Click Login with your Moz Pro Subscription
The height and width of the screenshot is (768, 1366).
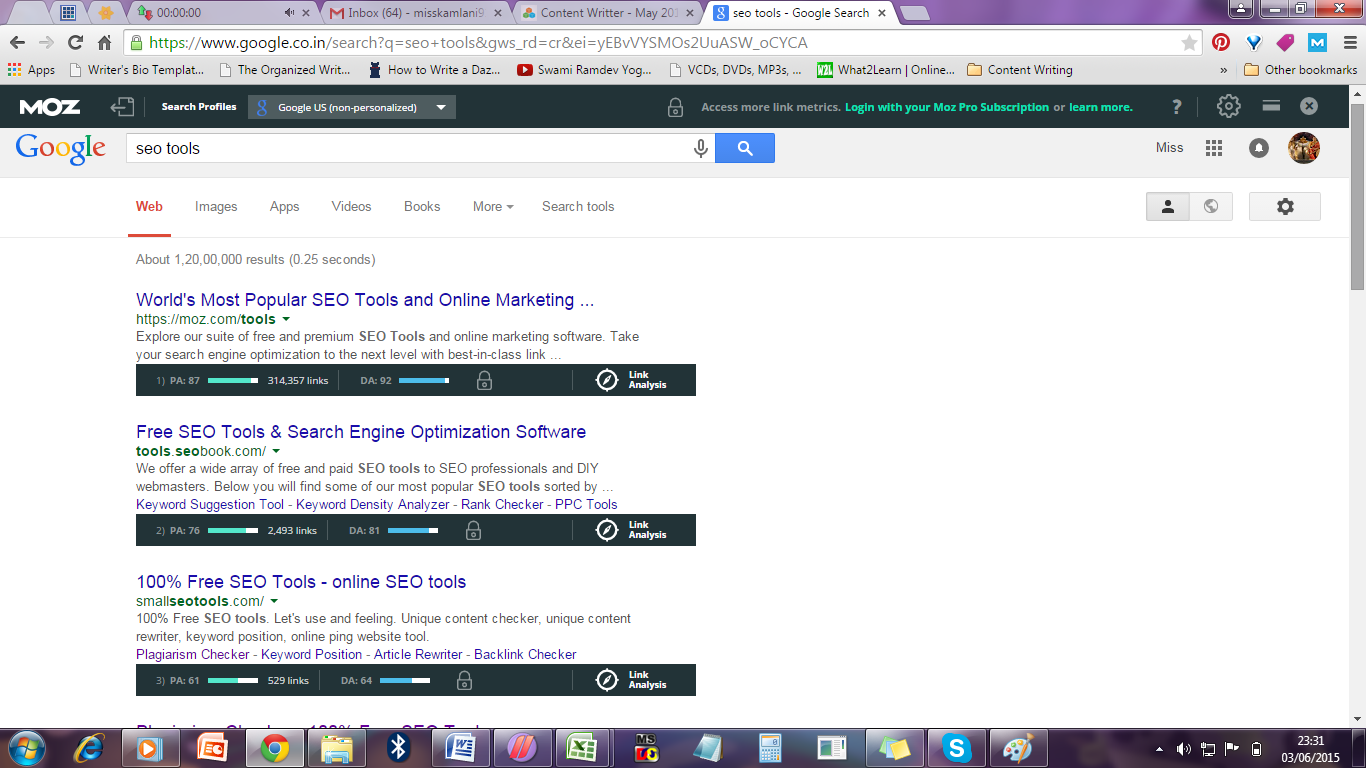pos(947,107)
